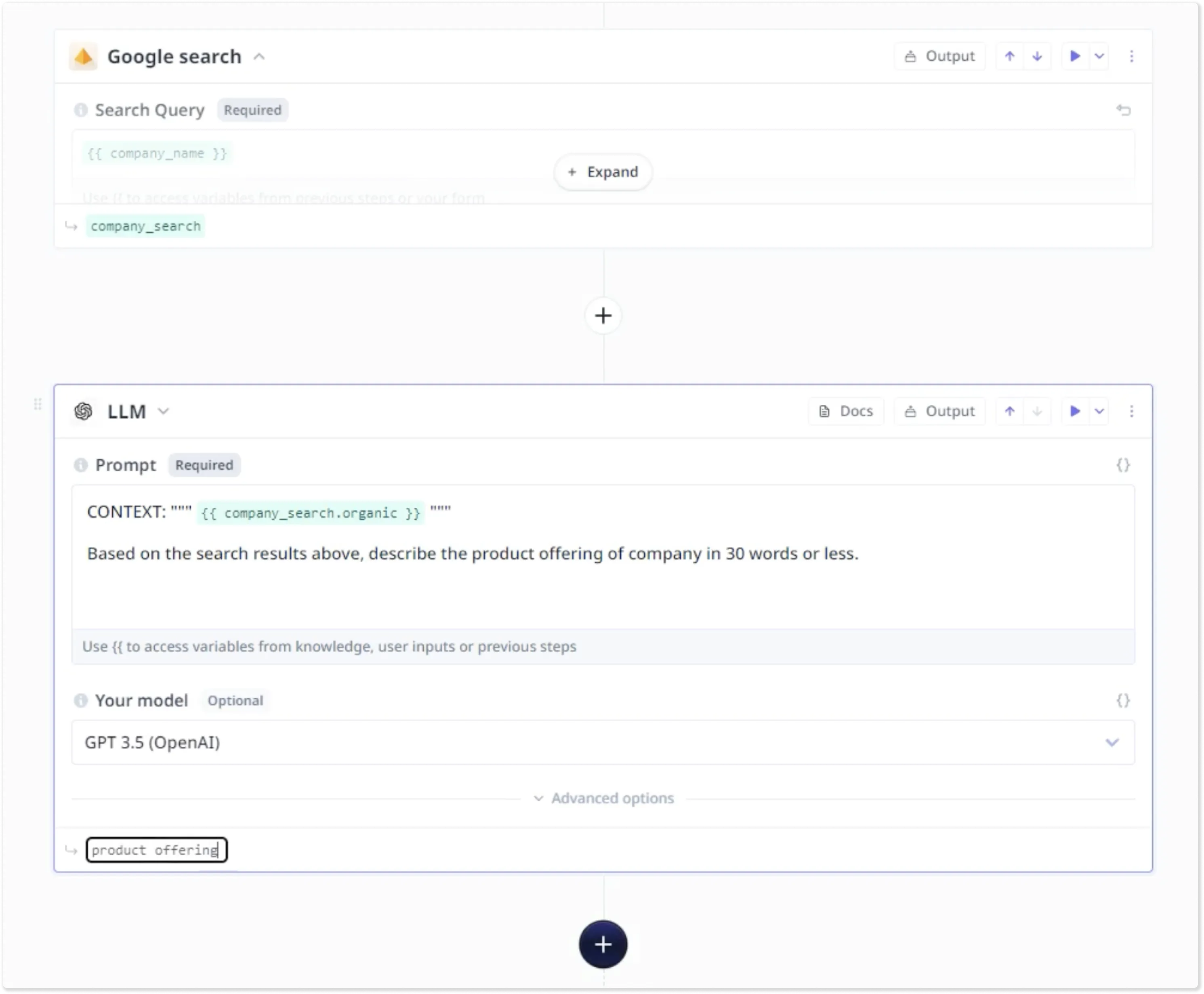Click the Expand button in Search Query
Screen dimensions: 1204x994
(603, 172)
